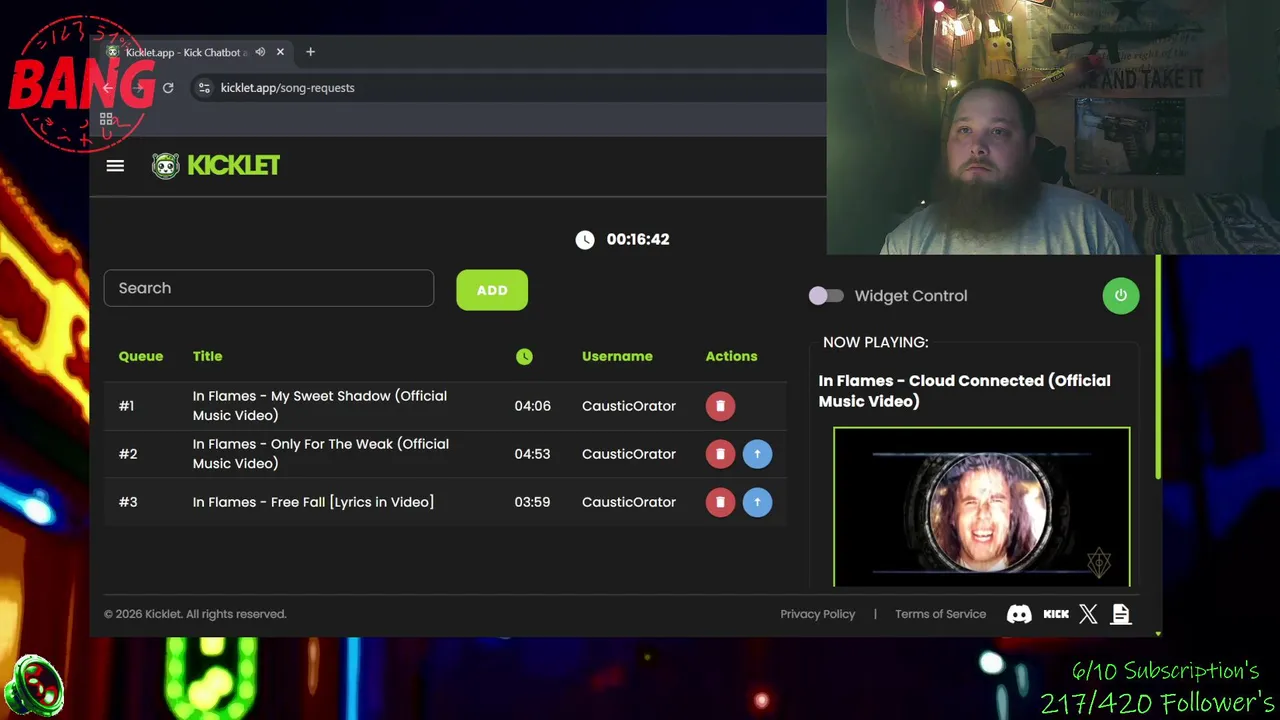This screenshot has width=1280, height=720.
Task: Open the Privacy Policy link
Action: 818,614
